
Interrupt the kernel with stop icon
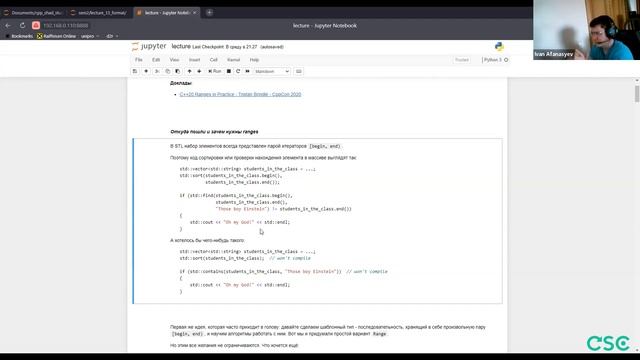[x=229, y=71]
